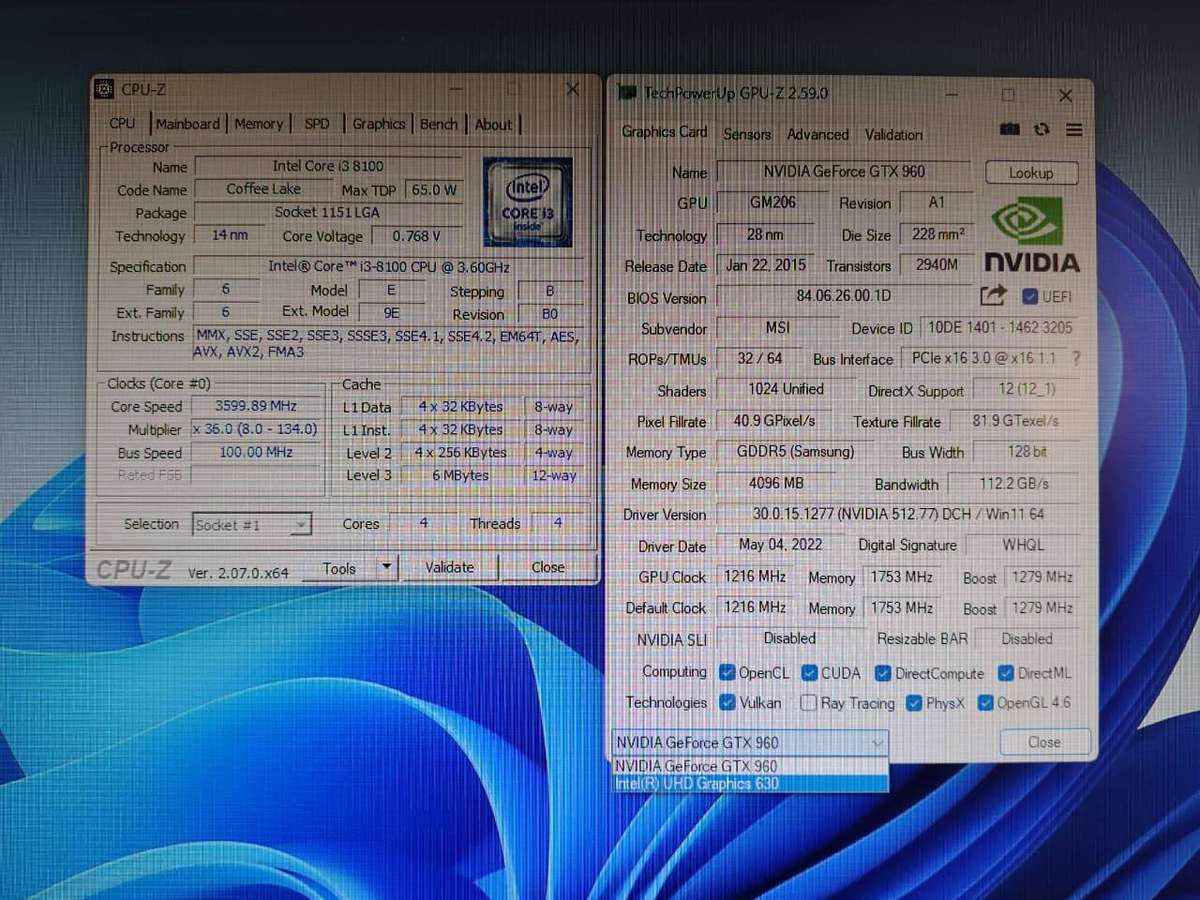Select the CPU tab in CPU-Z
This screenshot has width=1200, height=900.
[122, 123]
